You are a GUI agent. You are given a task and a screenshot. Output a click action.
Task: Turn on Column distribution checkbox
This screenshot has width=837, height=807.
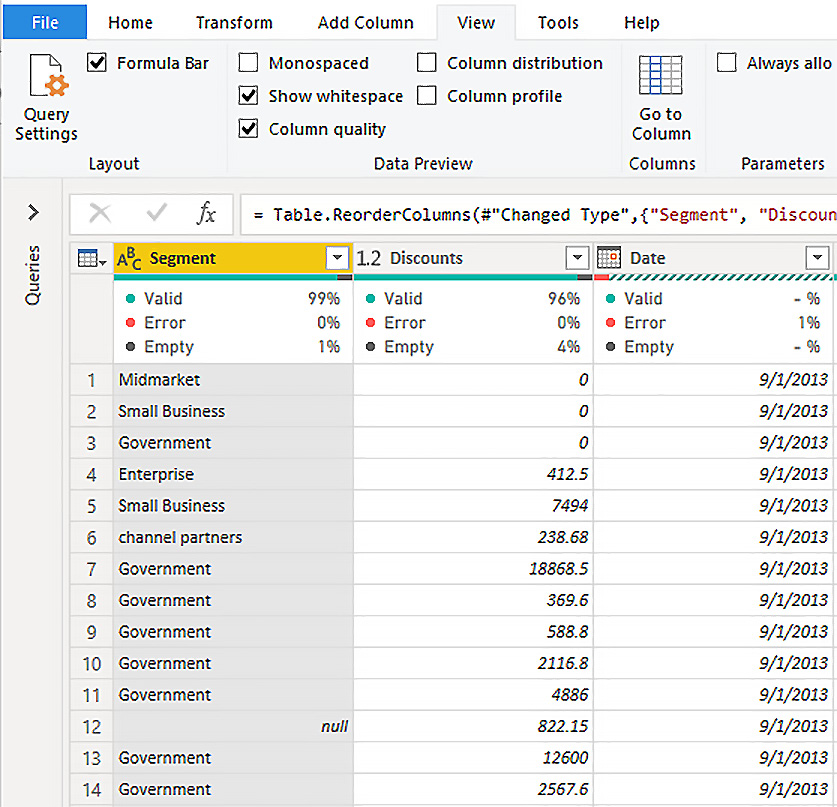427,63
